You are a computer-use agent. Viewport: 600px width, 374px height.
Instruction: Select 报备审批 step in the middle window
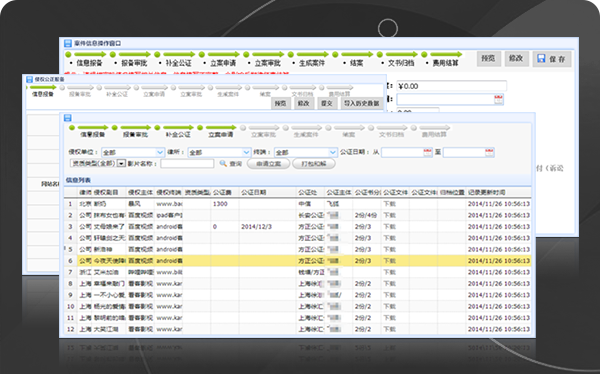pos(80,94)
